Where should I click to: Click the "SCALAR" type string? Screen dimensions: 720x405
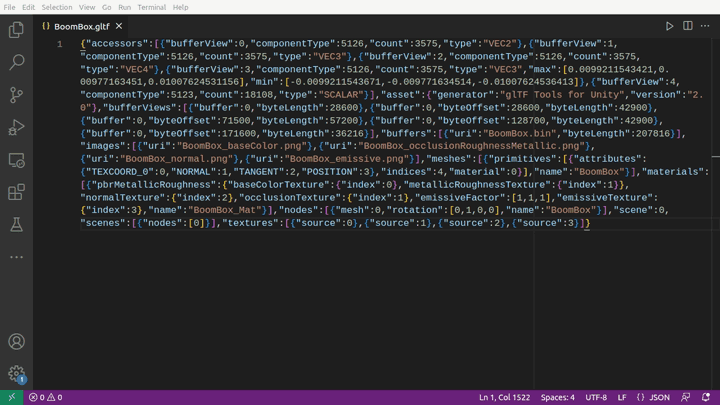coord(341,95)
